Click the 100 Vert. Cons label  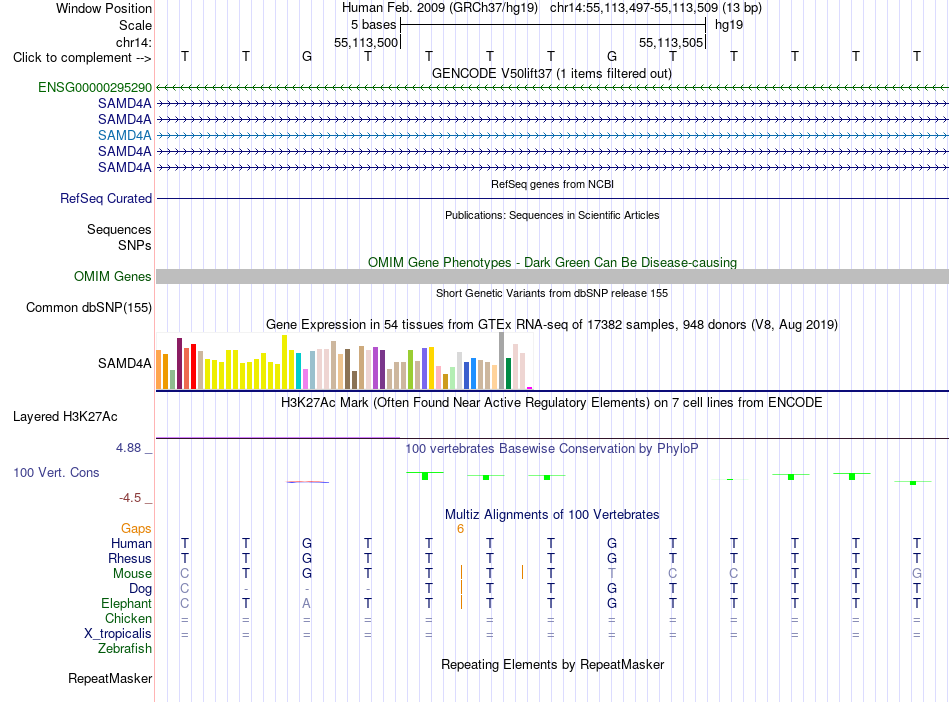pos(56,472)
